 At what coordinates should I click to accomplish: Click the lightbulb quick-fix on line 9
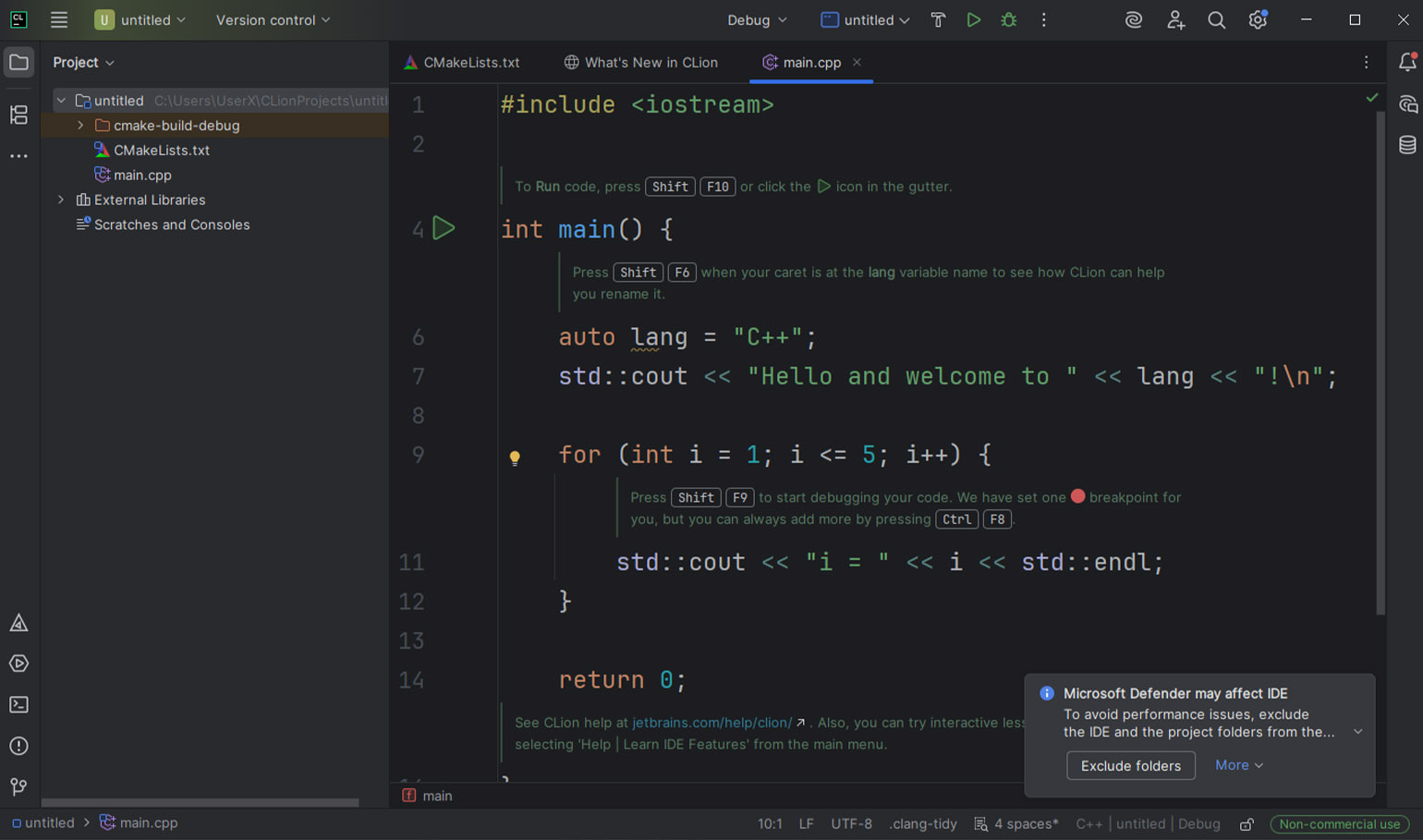(x=515, y=457)
